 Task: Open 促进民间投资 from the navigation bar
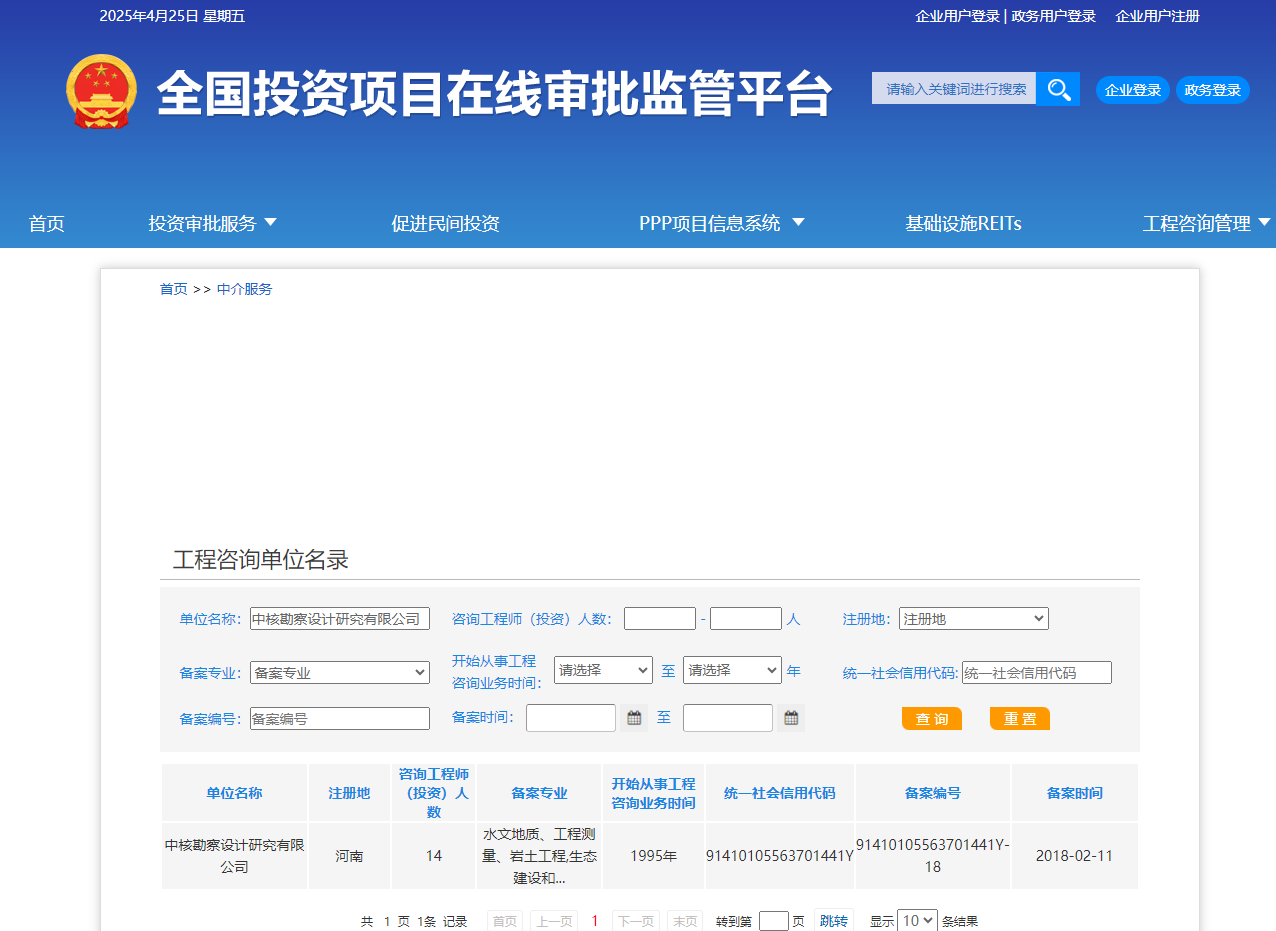pyautogui.click(x=445, y=223)
